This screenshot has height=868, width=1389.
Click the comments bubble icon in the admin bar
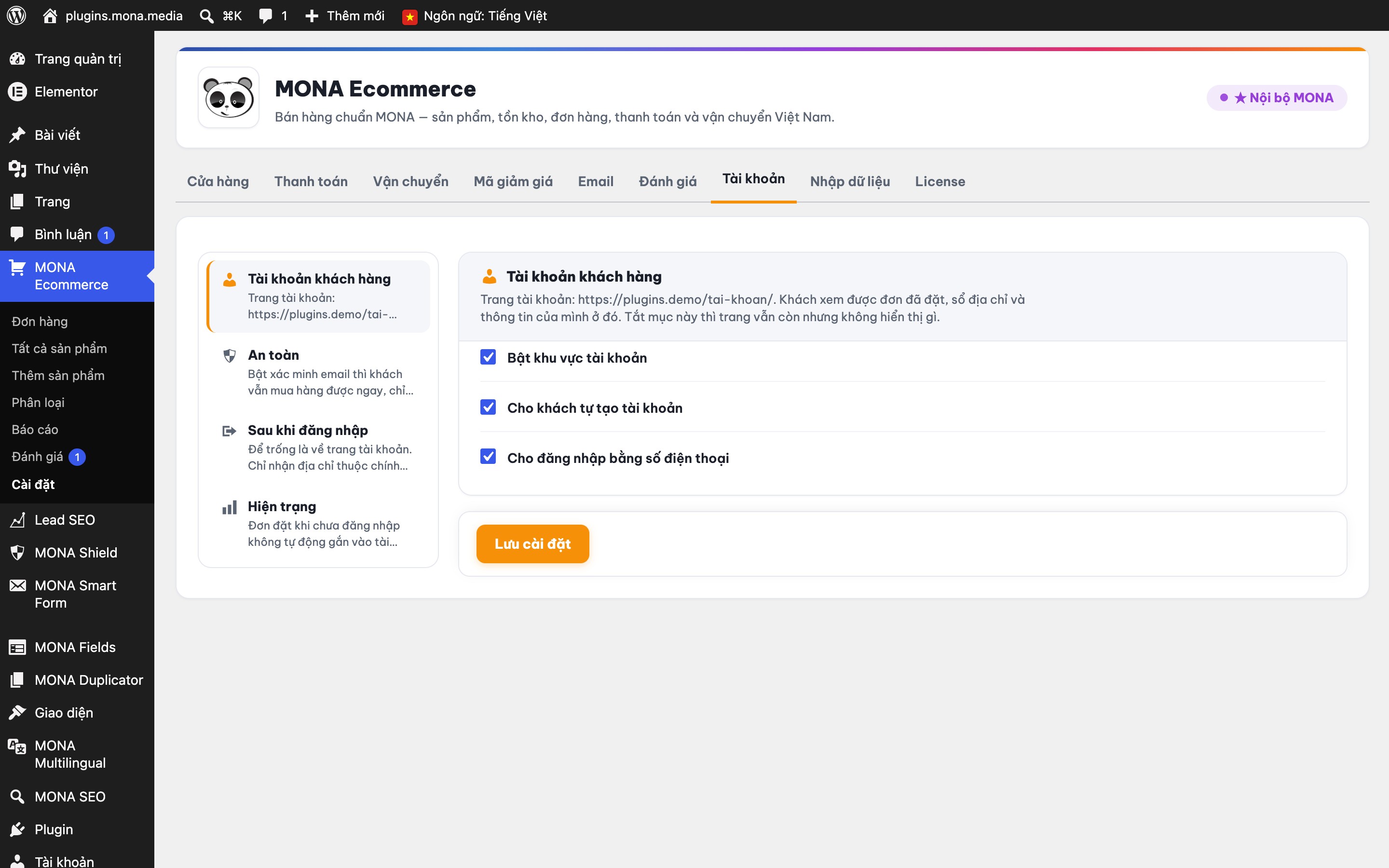(x=265, y=16)
